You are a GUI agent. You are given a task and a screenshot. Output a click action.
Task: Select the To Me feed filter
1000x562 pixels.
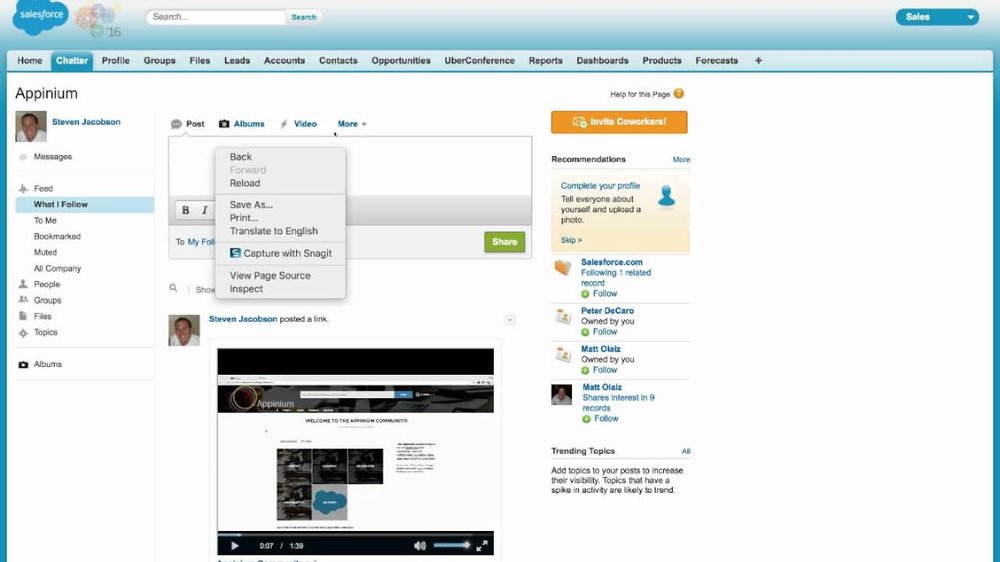pyautogui.click(x=45, y=220)
